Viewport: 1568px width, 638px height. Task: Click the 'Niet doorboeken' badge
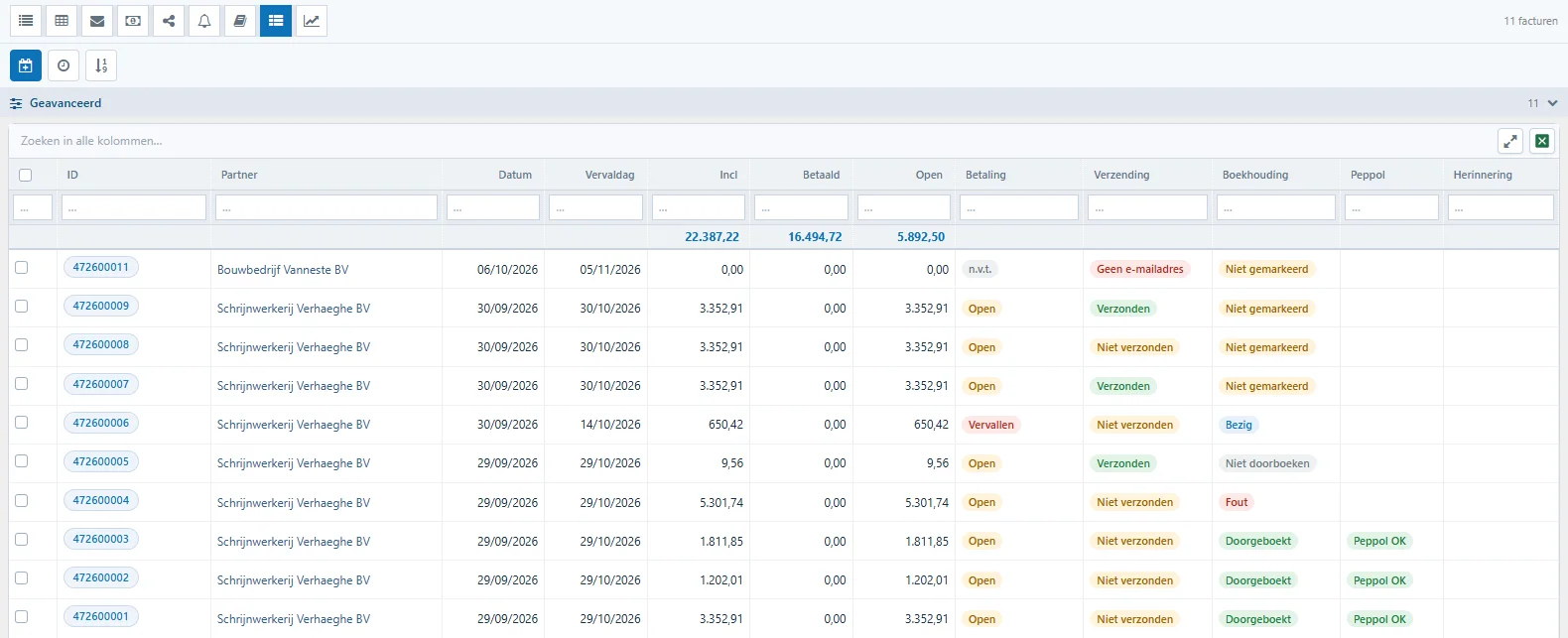(1267, 463)
